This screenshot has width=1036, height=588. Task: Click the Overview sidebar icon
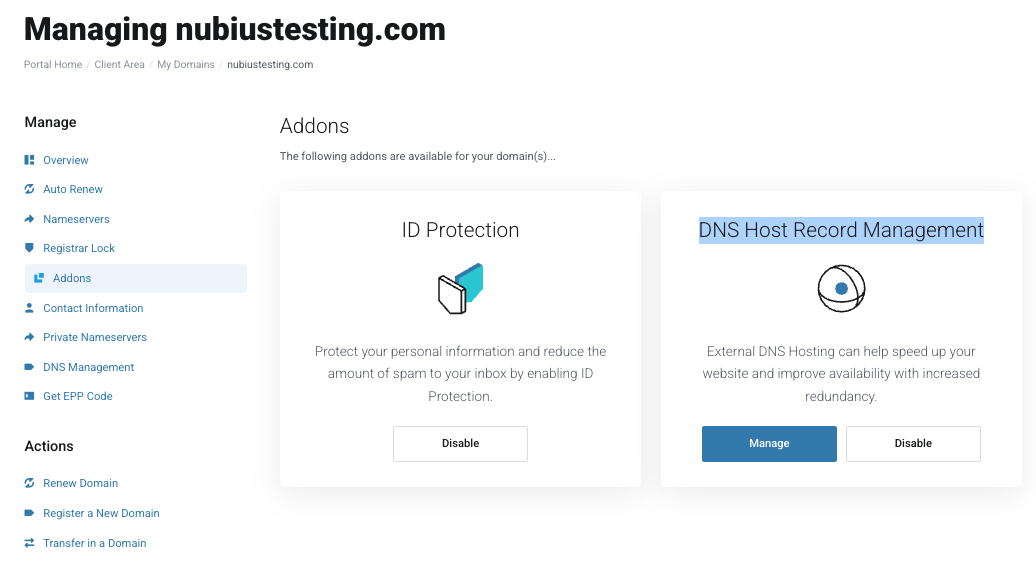pos(30,160)
